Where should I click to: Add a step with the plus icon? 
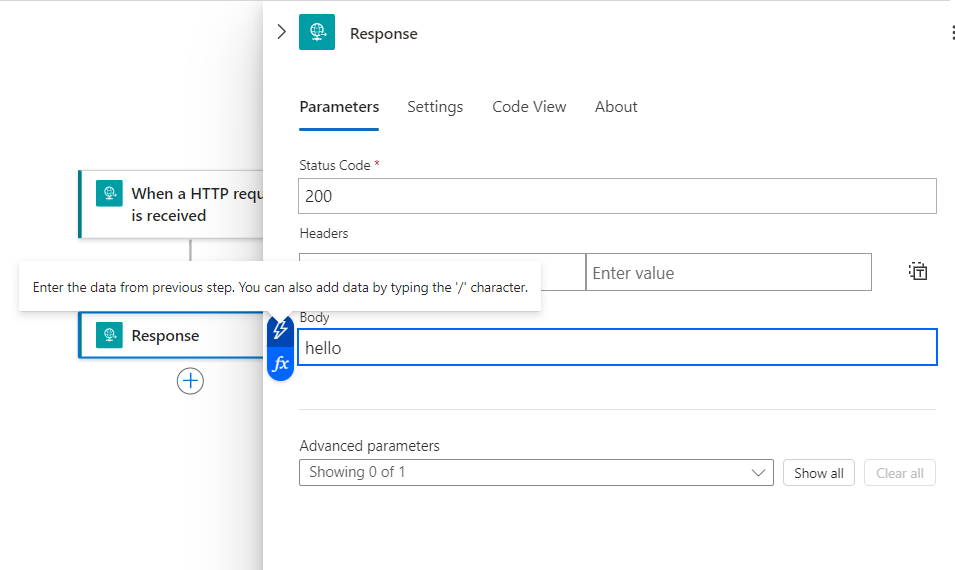coord(190,381)
